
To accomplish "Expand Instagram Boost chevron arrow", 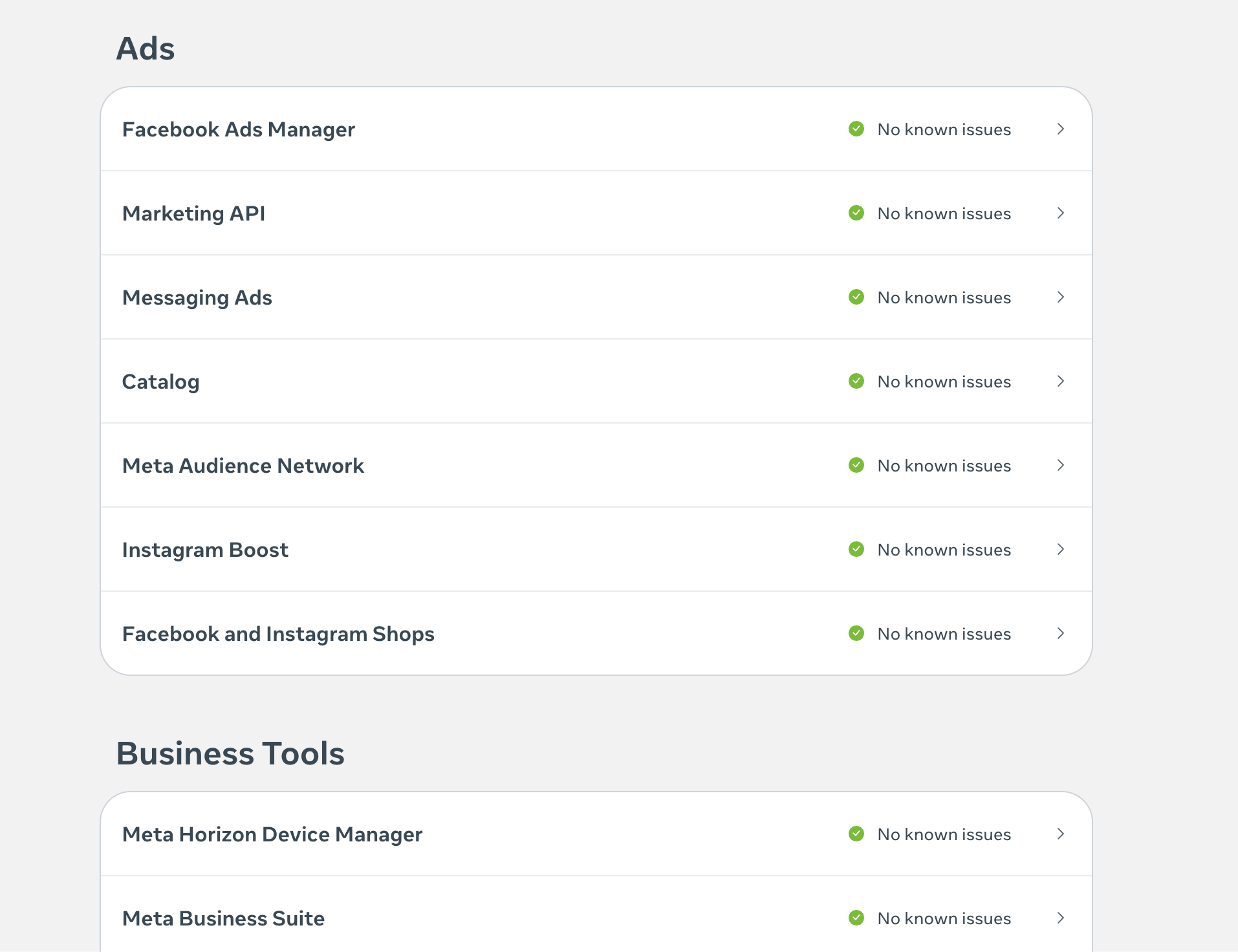I will (1061, 549).
